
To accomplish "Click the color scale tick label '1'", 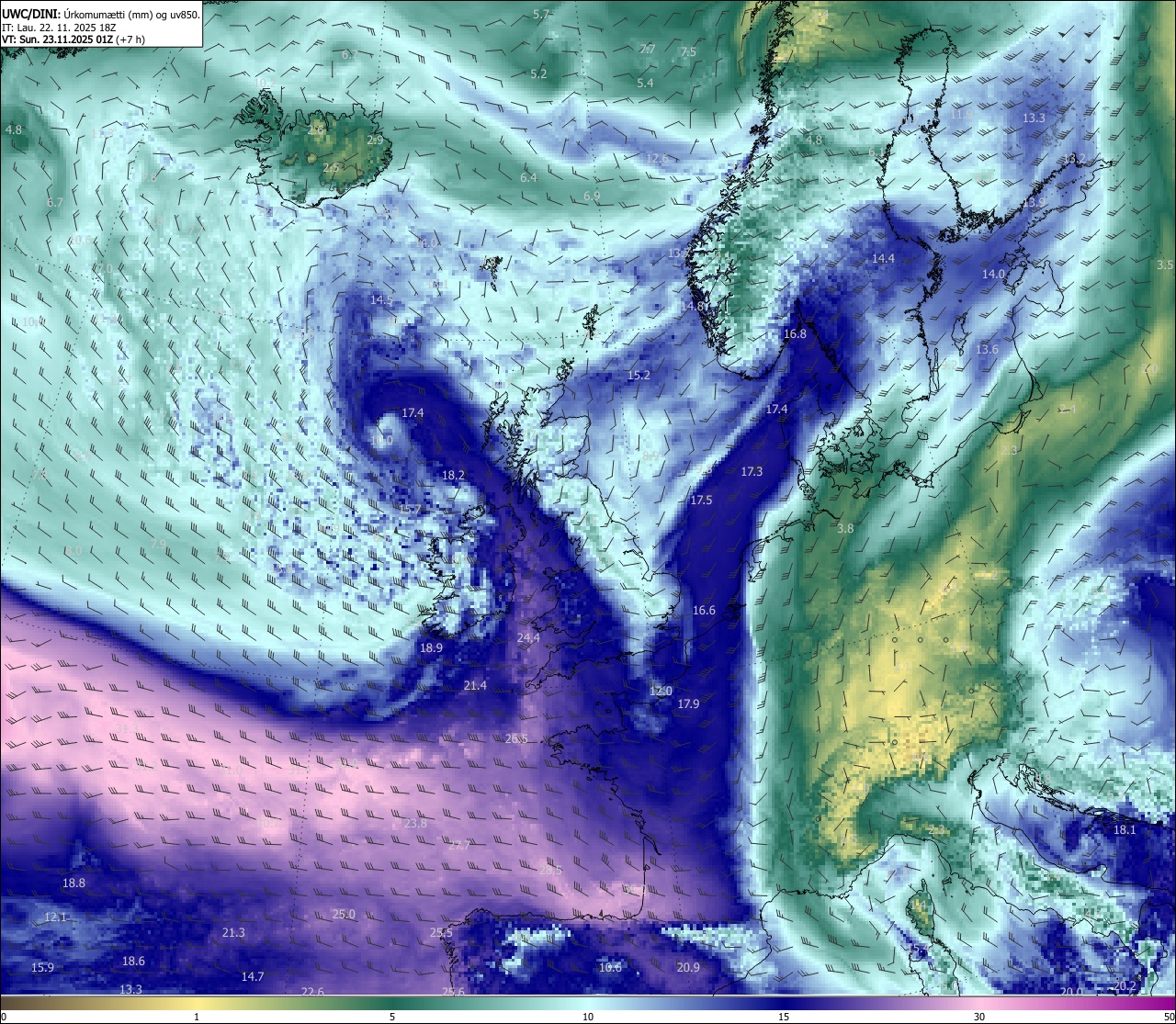I will click(x=197, y=1017).
